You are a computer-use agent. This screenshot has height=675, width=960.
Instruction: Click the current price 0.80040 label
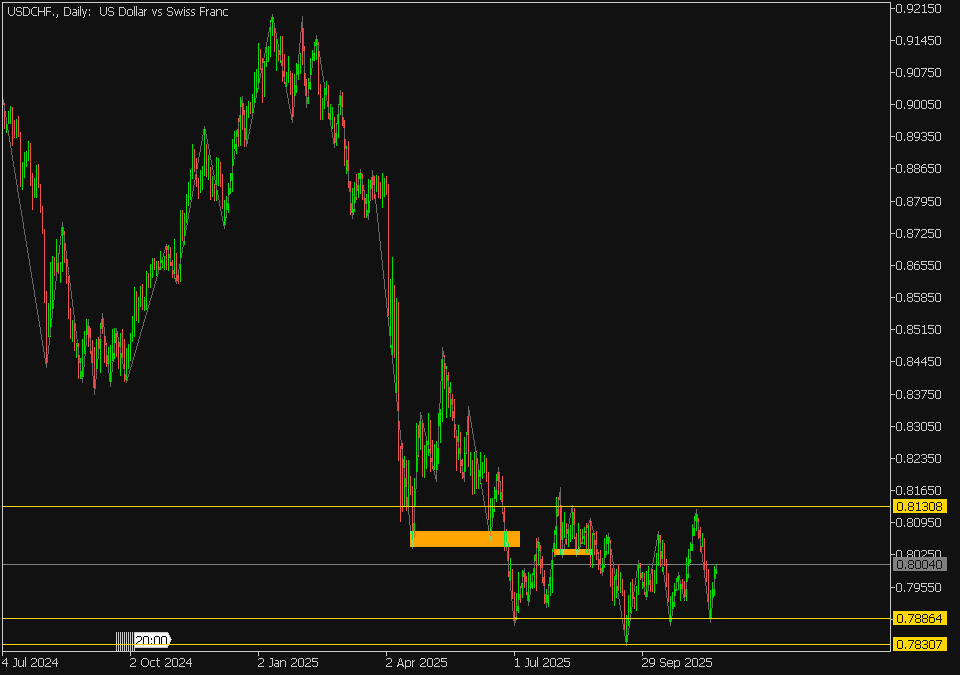[920, 565]
